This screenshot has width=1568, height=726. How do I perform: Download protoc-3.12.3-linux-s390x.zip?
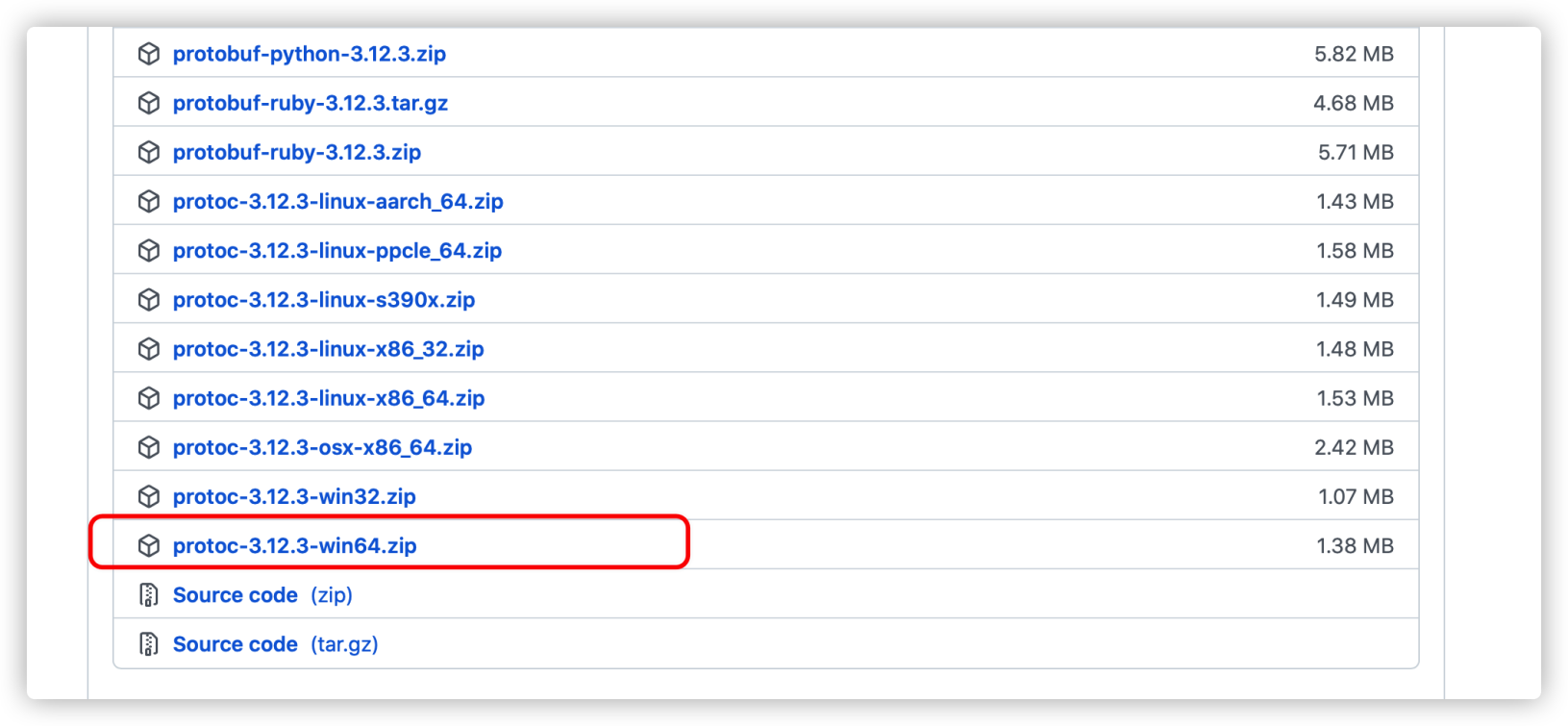point(324,299)
